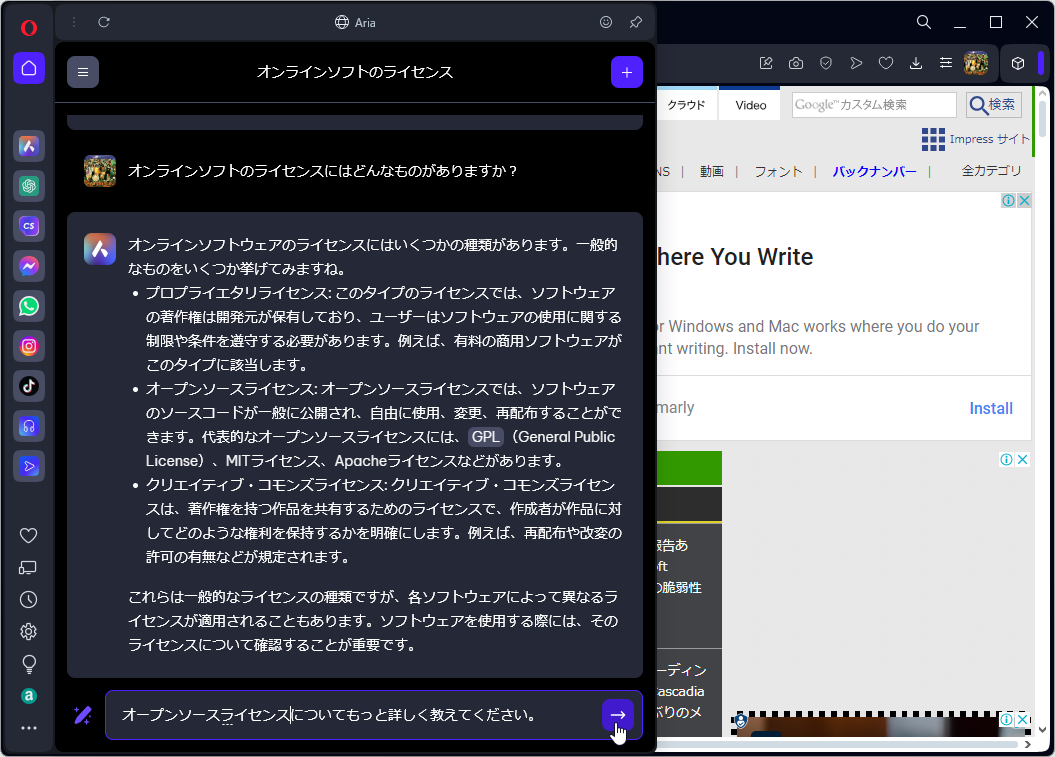Switch to the クラウド tab
This screenshot has height=757, width=1055.
tap(687, 104)
